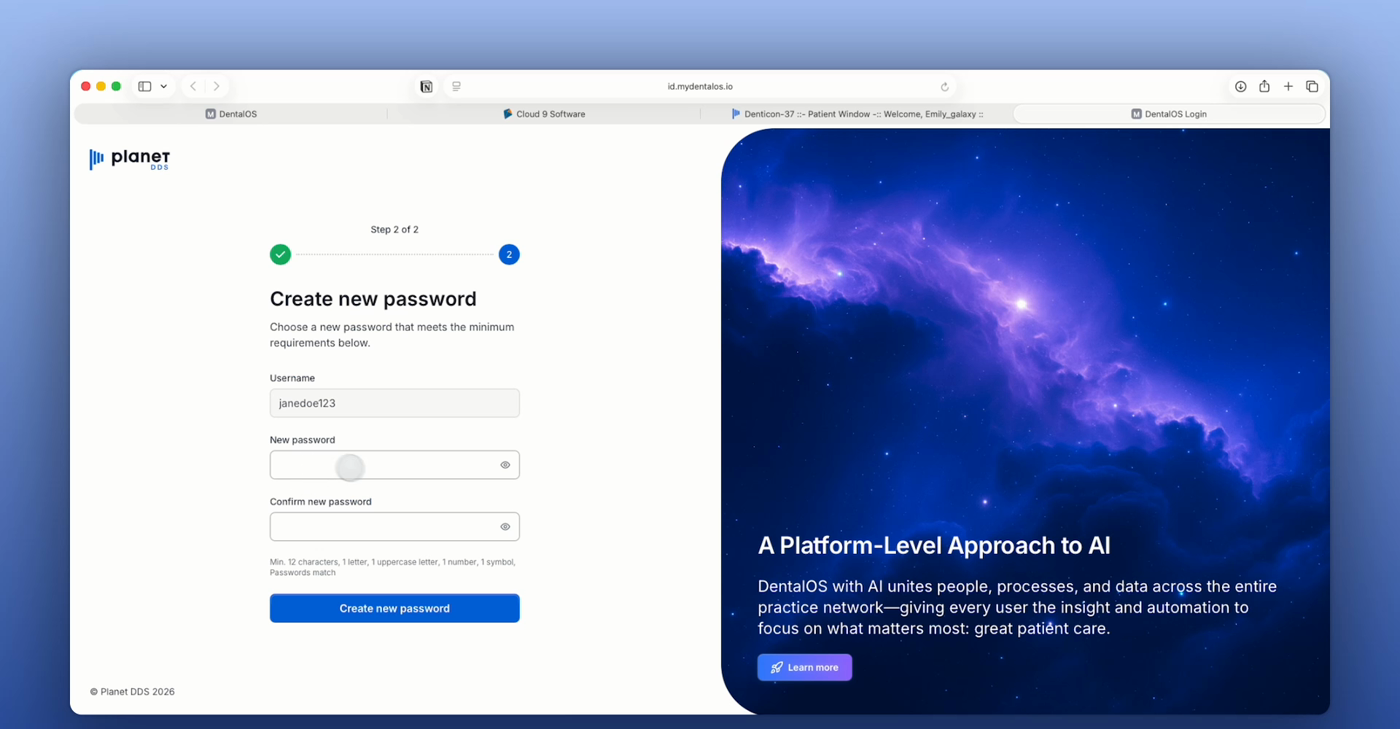Select the DentalOS Login tab
1400x729 pixels.
coord(1169,114)
